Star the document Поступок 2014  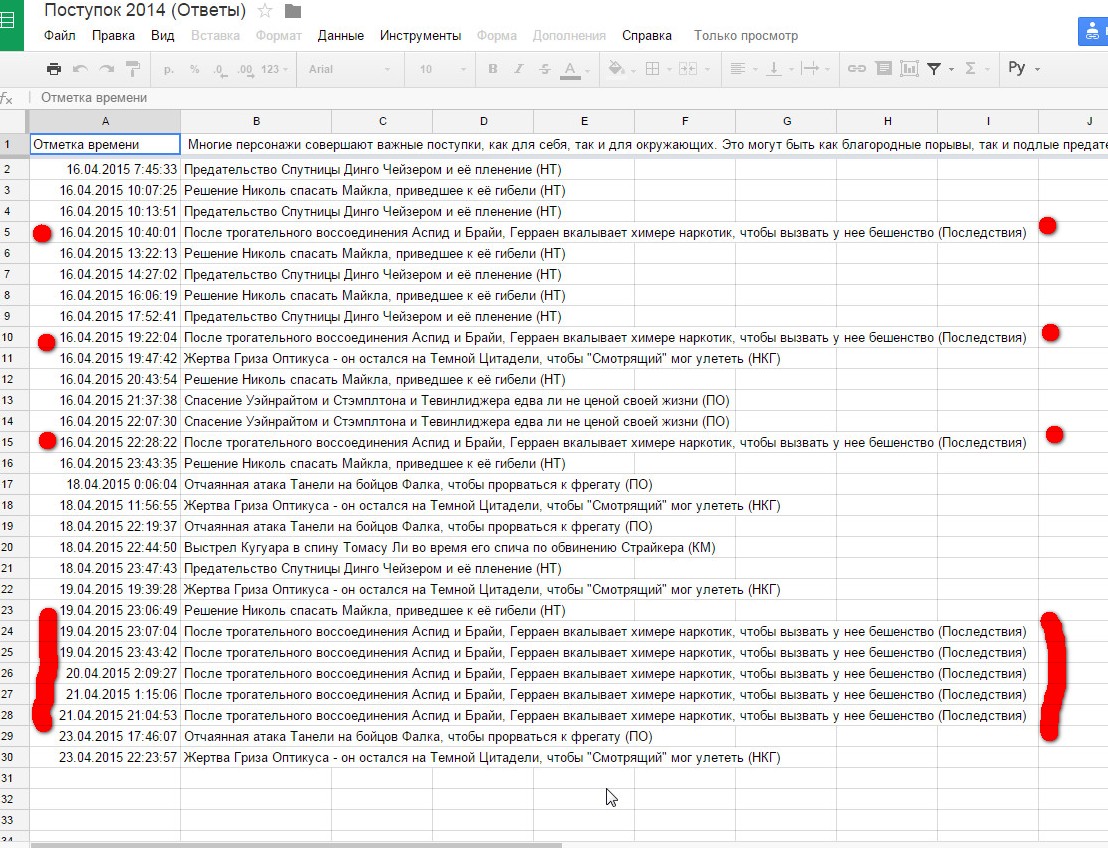click(265, 11)
